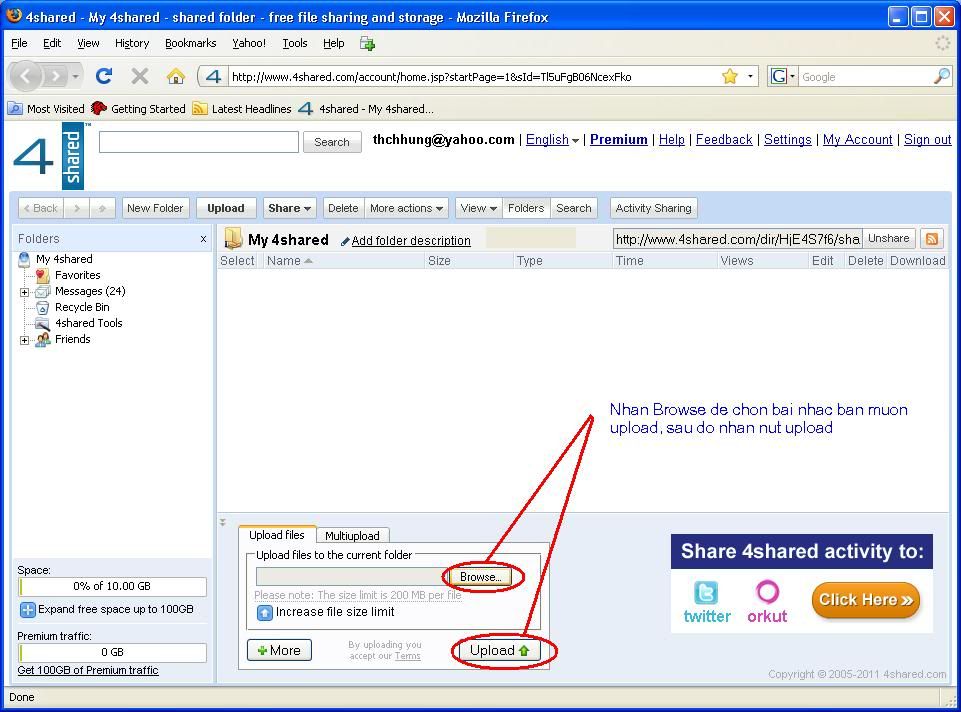The image size is (961, 712).
Task: Click the Expand free space plus icon
Action: pos(28,610)
